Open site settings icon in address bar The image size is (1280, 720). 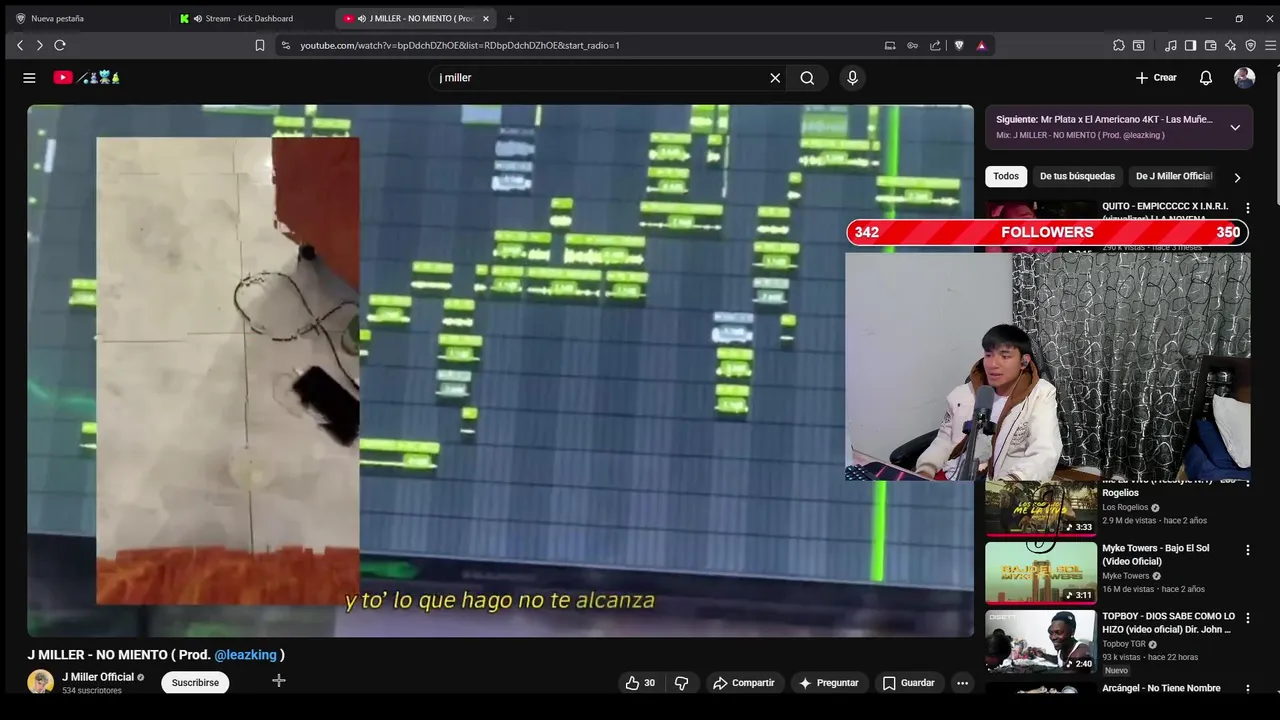point(286,45)
